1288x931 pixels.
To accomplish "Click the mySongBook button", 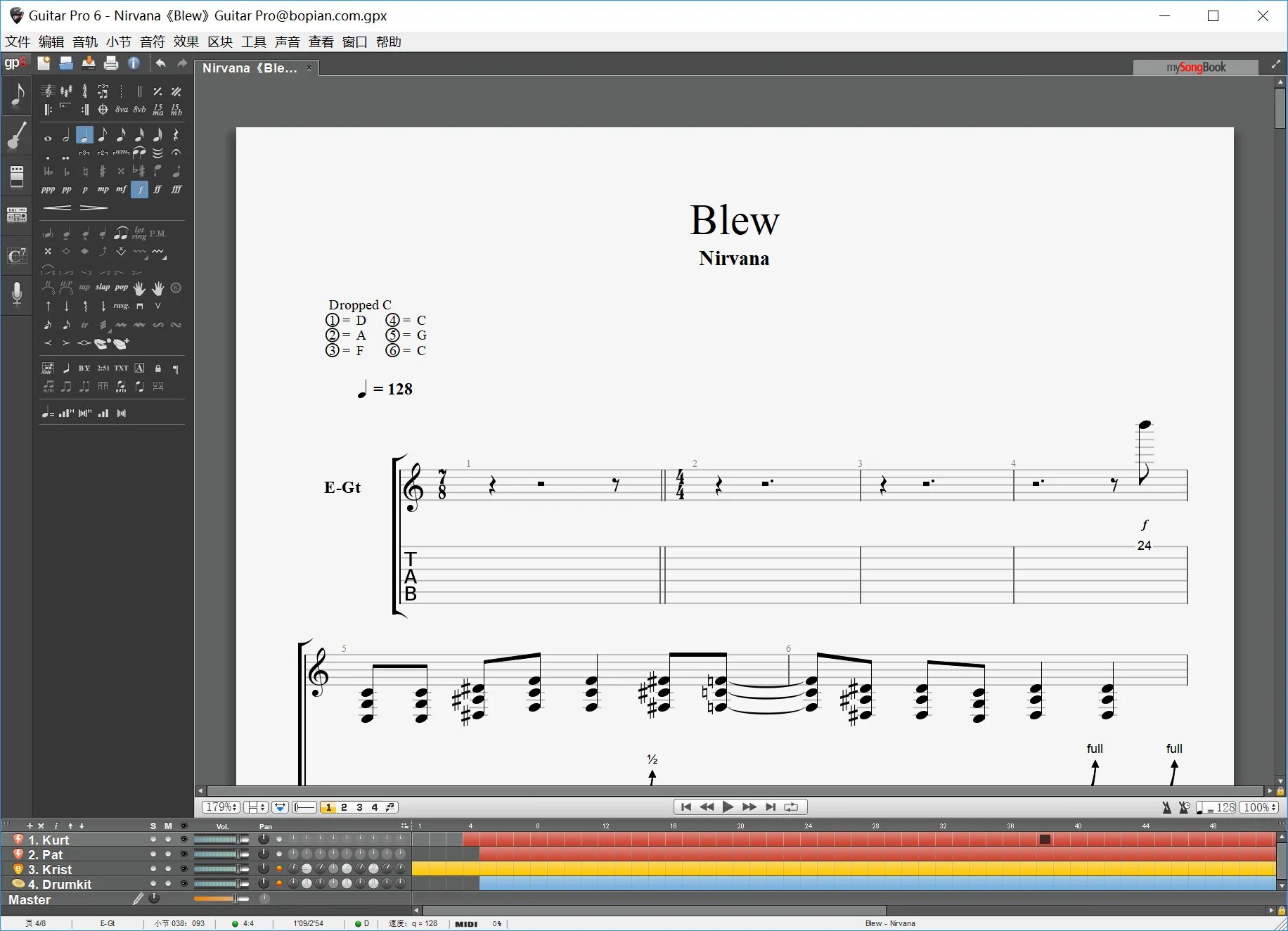I will (x=1195, y=67).
